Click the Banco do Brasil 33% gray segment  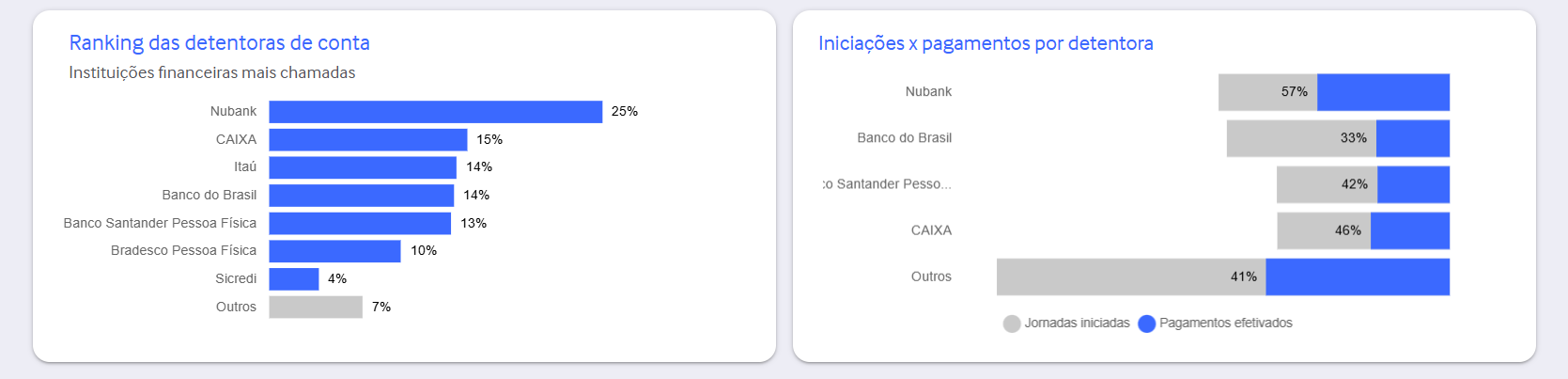click(1301, 138)
